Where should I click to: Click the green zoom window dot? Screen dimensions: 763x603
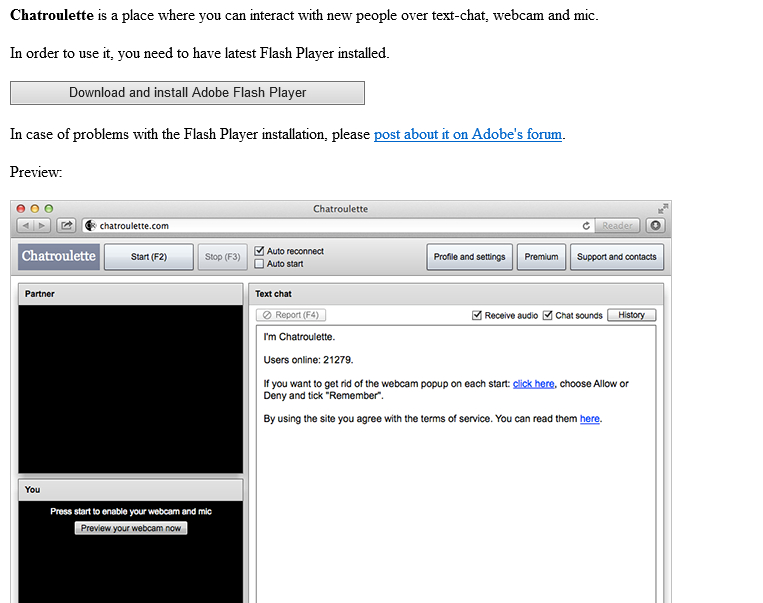(49, 208)
